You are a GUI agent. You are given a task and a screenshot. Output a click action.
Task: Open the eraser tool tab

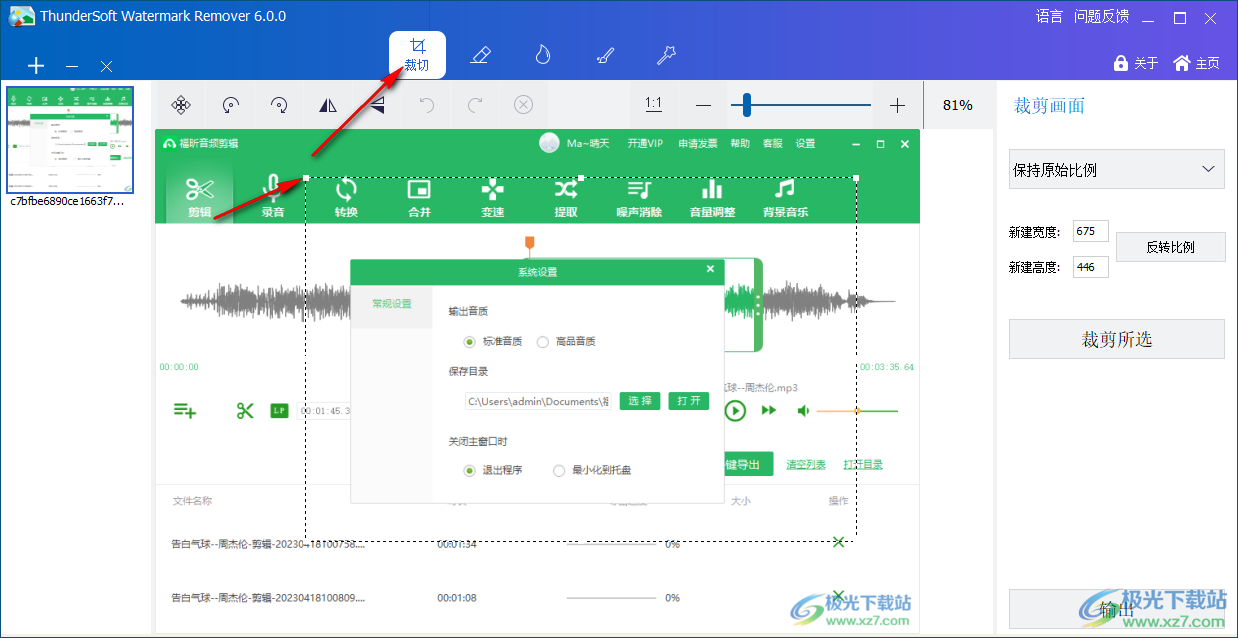480,55
